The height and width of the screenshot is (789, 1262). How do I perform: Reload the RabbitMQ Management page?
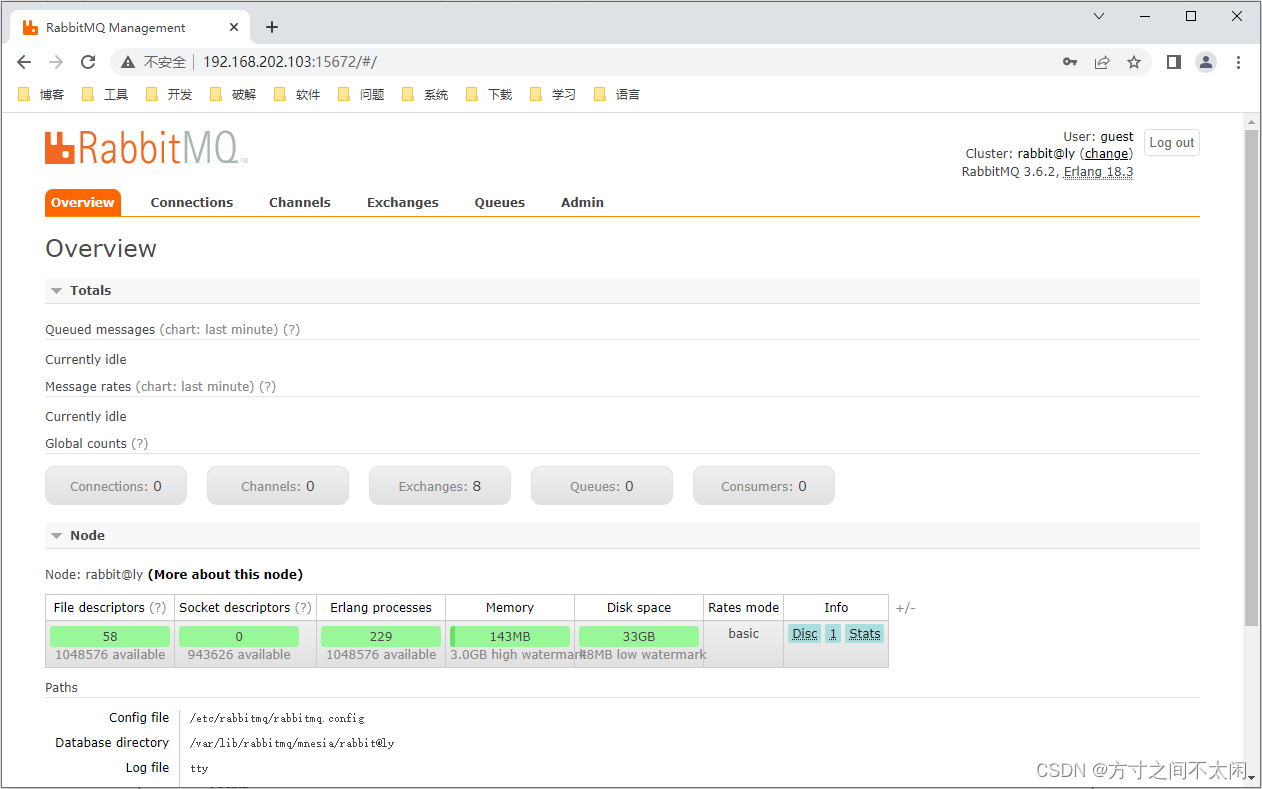tap(88, 62)
